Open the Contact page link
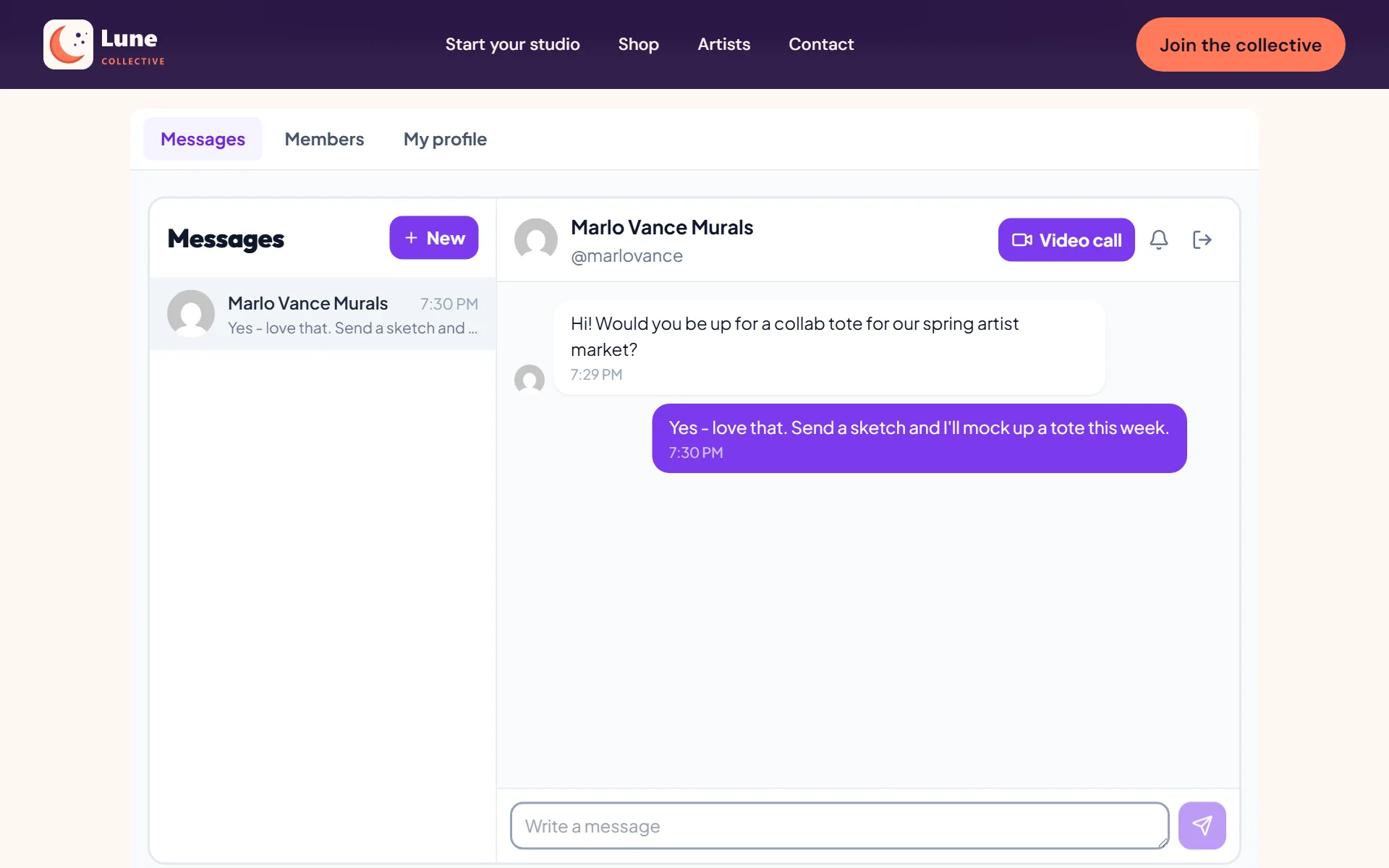The height and width of the screenshot is (868, 1389). coord(821,44)
